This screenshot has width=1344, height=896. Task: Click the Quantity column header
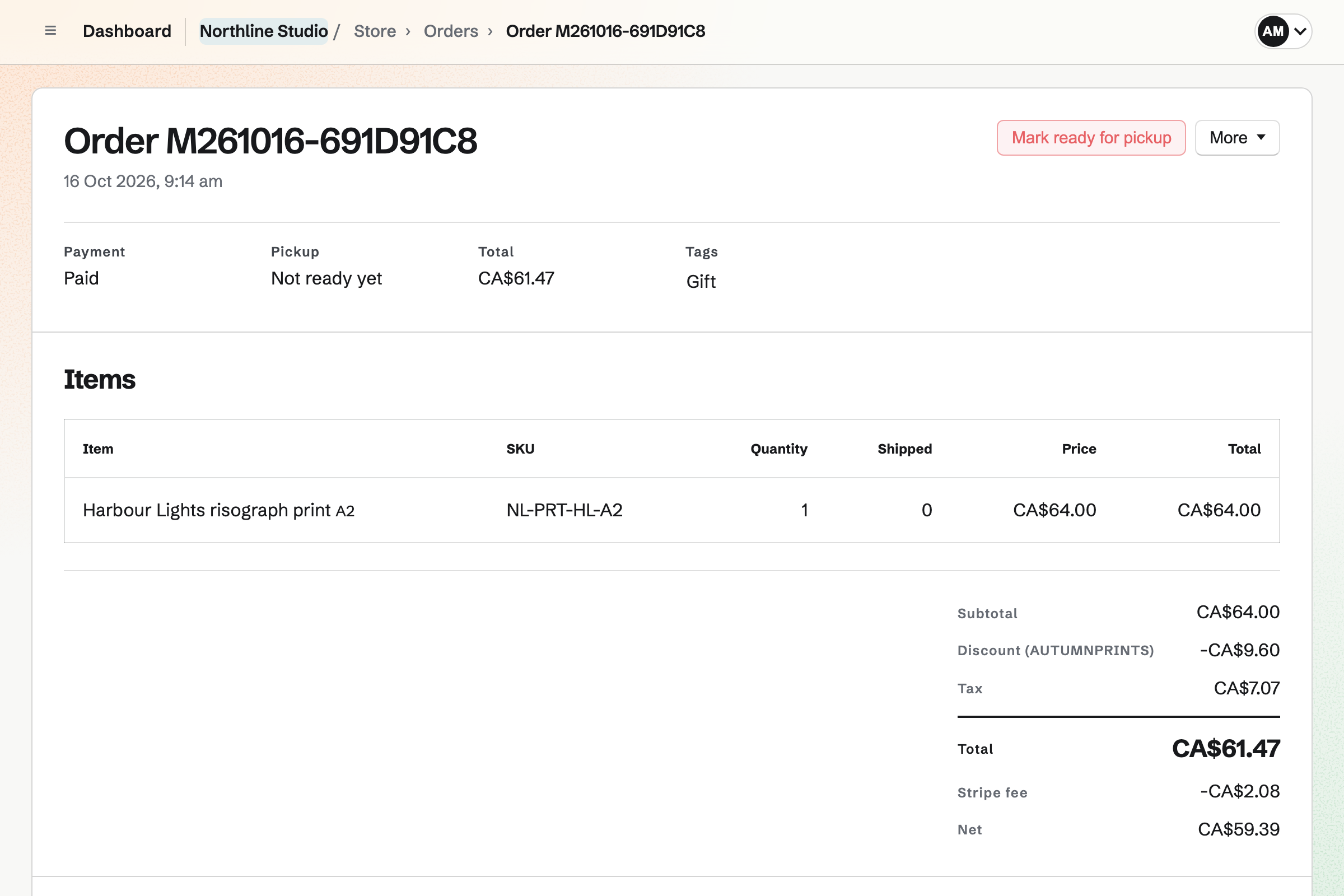point(779,449)
